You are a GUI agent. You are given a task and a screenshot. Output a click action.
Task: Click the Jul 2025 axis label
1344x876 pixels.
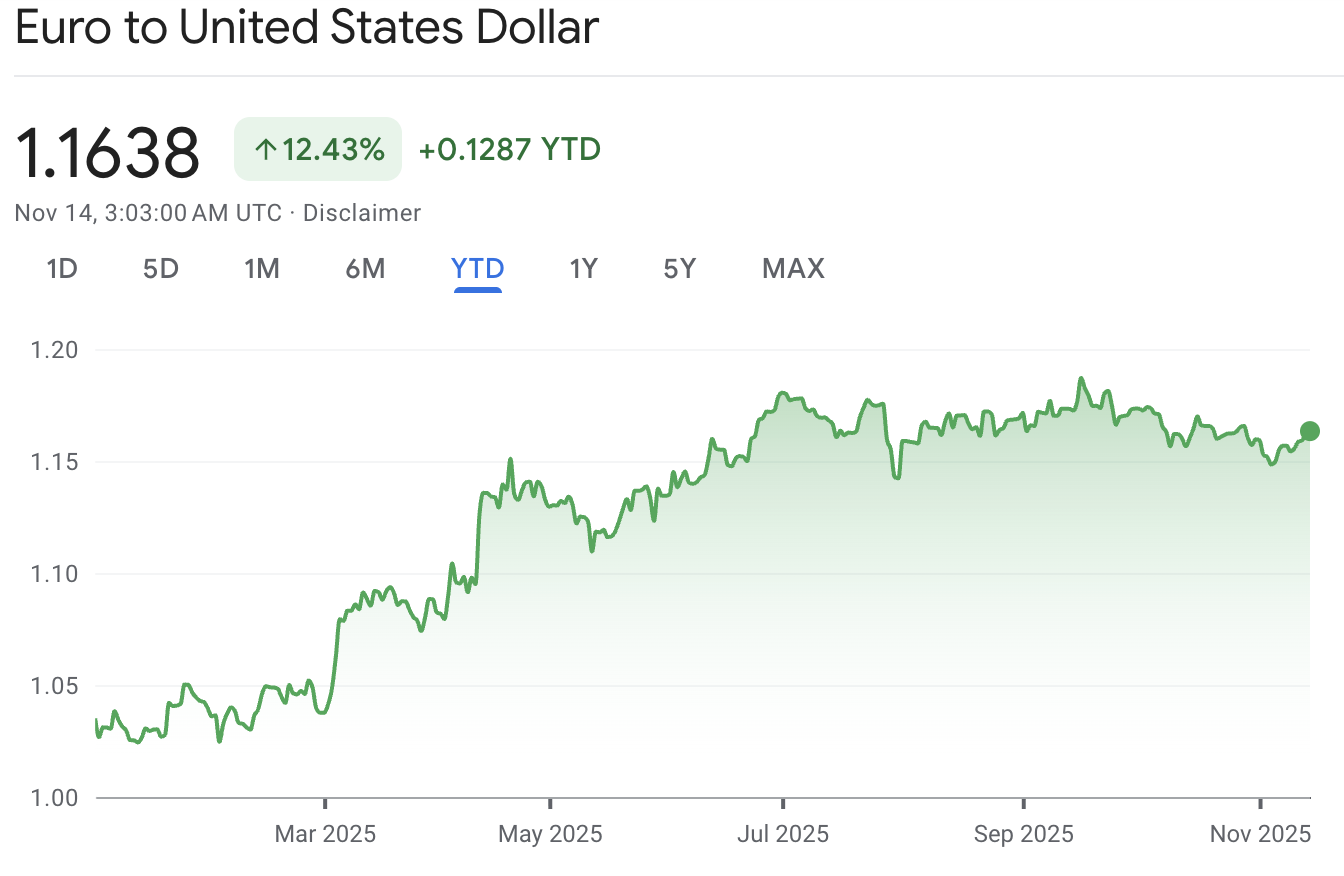pos(782,833)
